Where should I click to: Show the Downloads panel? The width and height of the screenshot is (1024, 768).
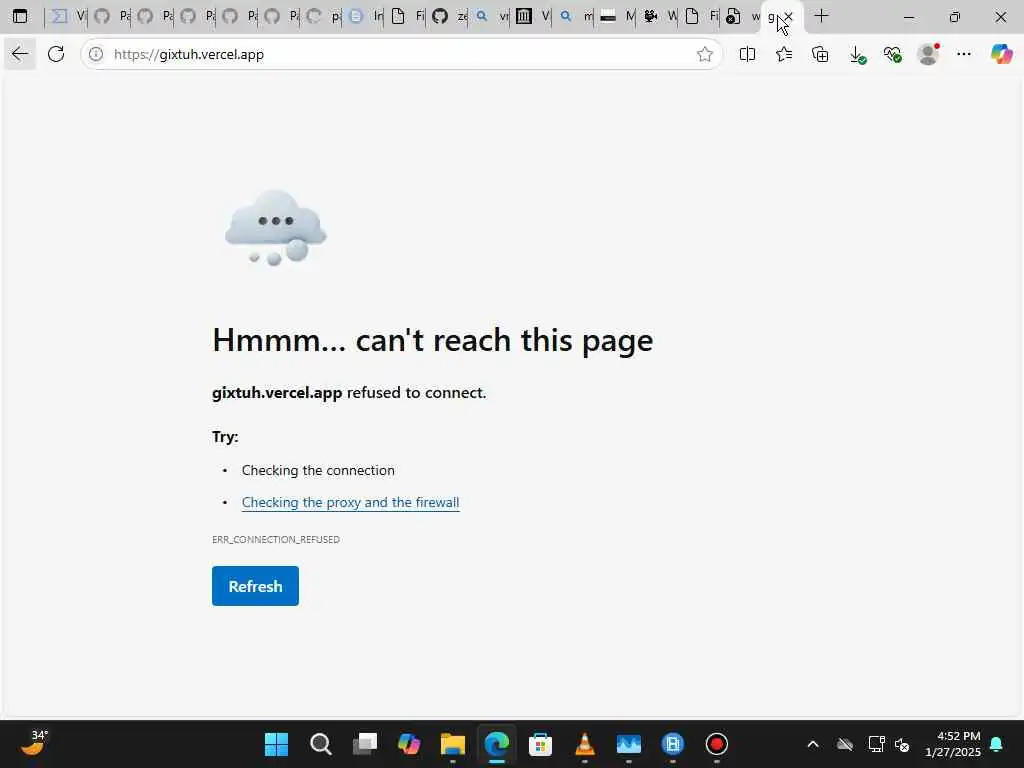[x=857, y=55]
